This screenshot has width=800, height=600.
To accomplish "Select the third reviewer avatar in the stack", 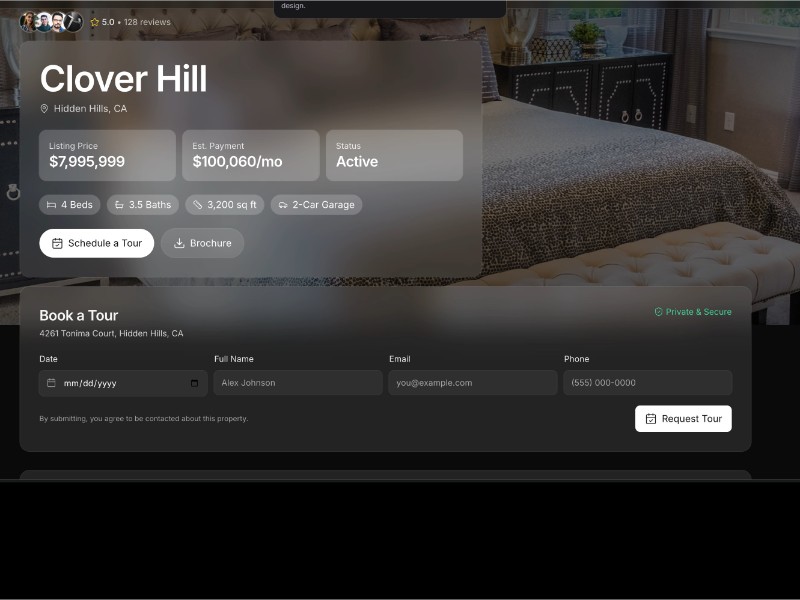I will click(58, 21).
